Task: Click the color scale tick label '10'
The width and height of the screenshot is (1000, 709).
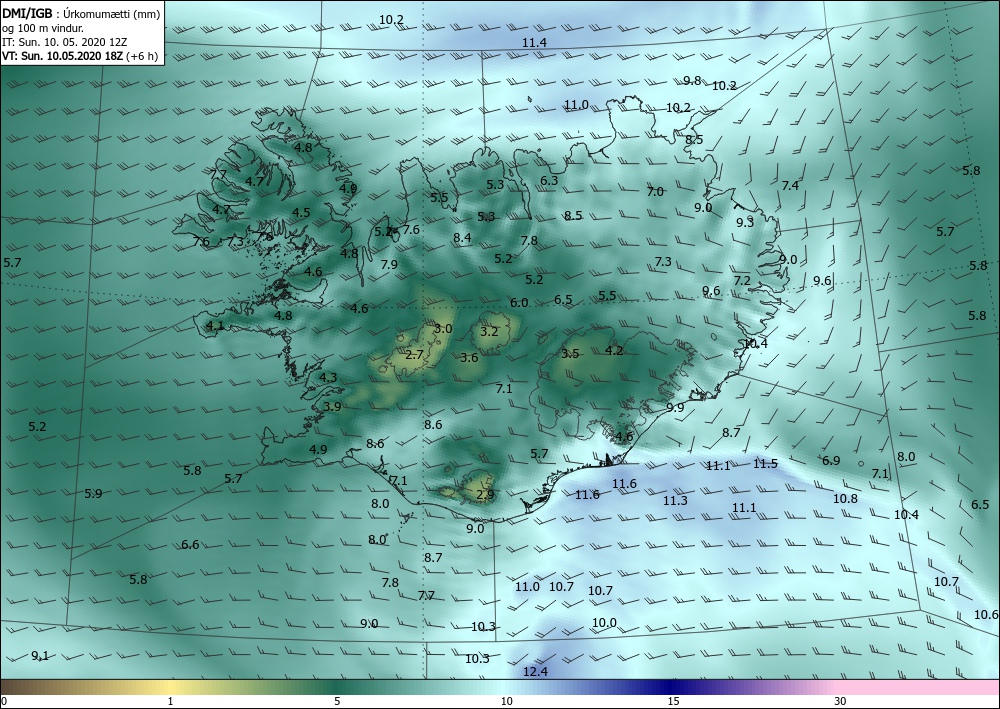Action: 506,701
